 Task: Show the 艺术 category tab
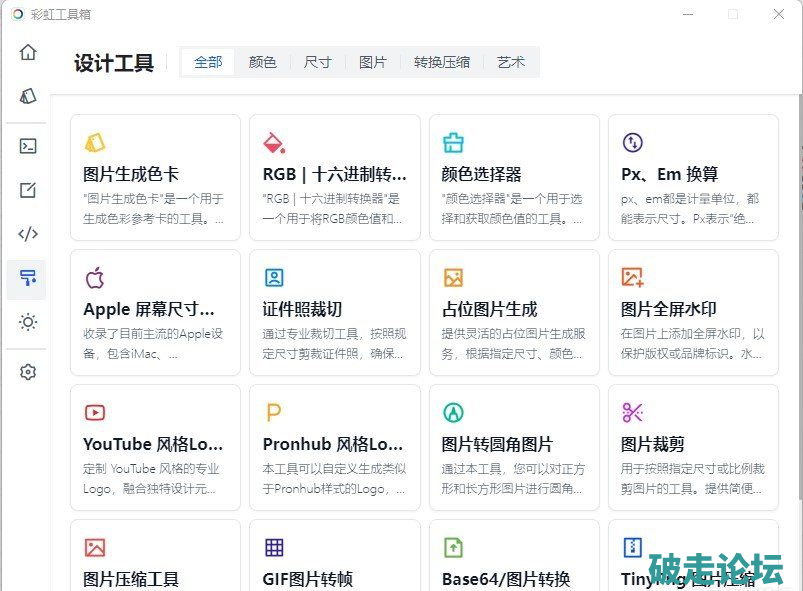(511, 62)
